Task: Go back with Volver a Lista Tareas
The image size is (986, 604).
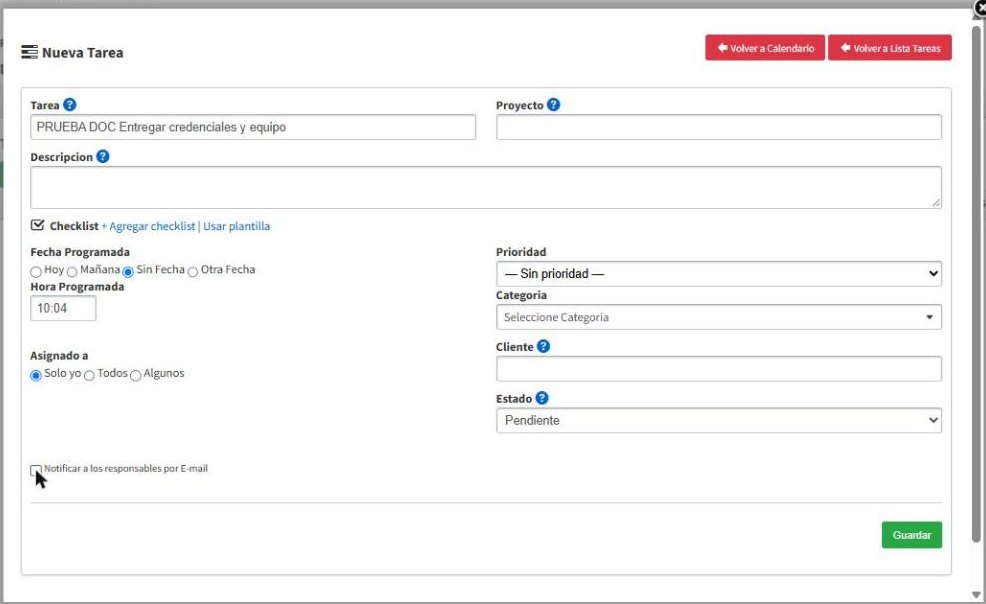Action: (x=890, y=48)
